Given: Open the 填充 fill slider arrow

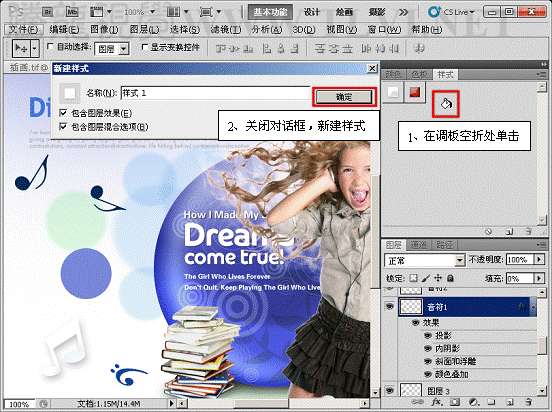Looking at the screenshot, I should coord(539,278).
